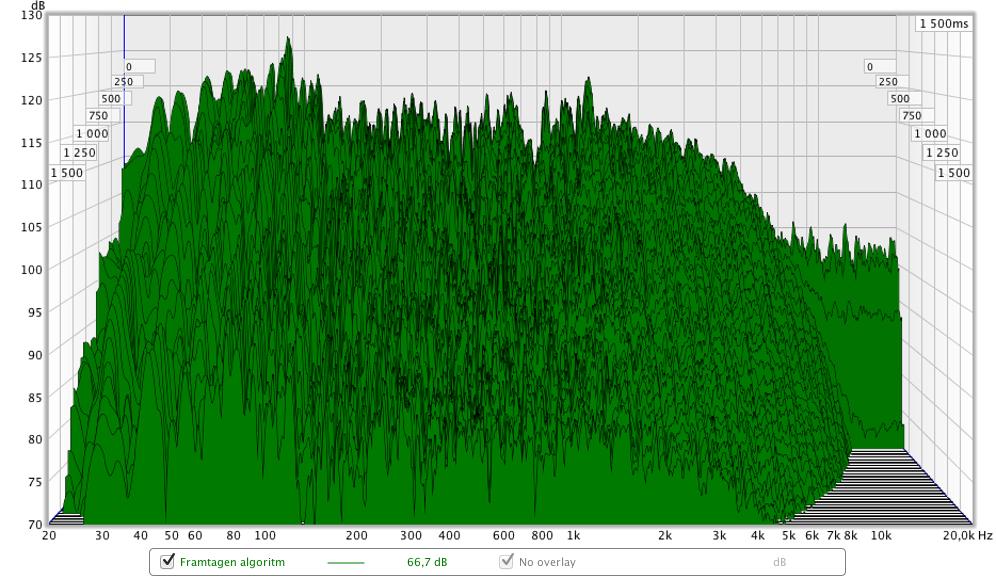Image resolution: width=996 pixels, height=577 pixels.
Task: Click the 750 time label on left side
Action: coord(102,116)
